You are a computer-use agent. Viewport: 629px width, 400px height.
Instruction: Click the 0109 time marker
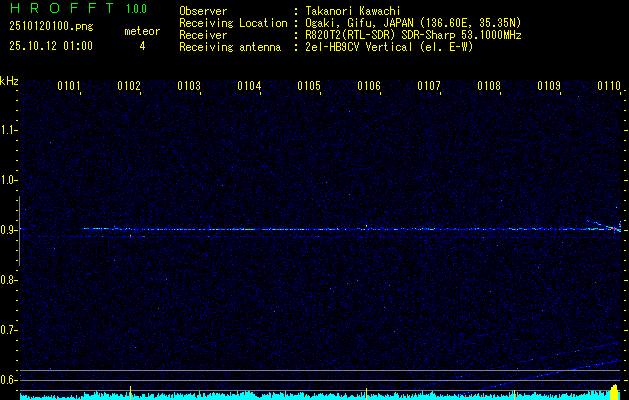pos(549,86)
